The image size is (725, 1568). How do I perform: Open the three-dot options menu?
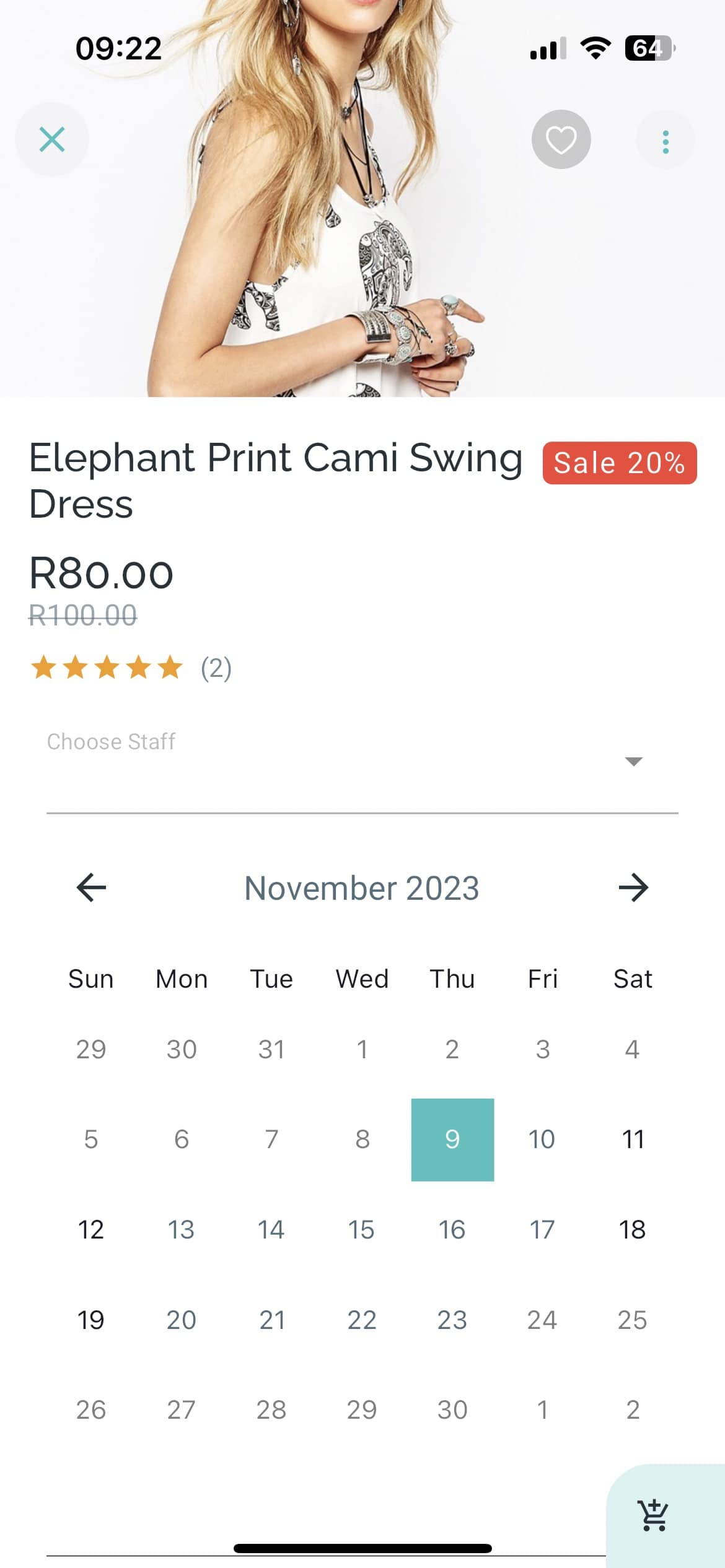click(x=665, y=139)
